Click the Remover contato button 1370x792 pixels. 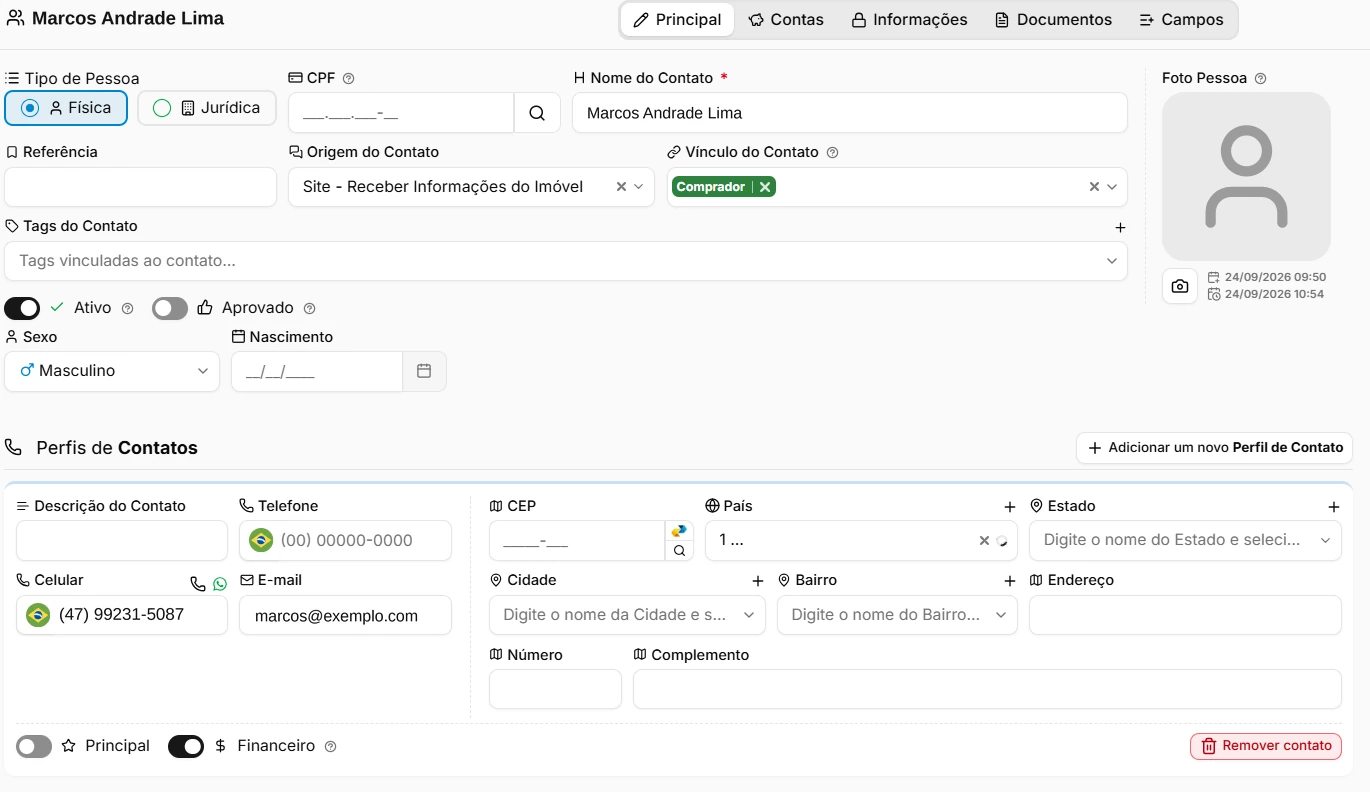pyautogui.click(x=1266, y=746)
